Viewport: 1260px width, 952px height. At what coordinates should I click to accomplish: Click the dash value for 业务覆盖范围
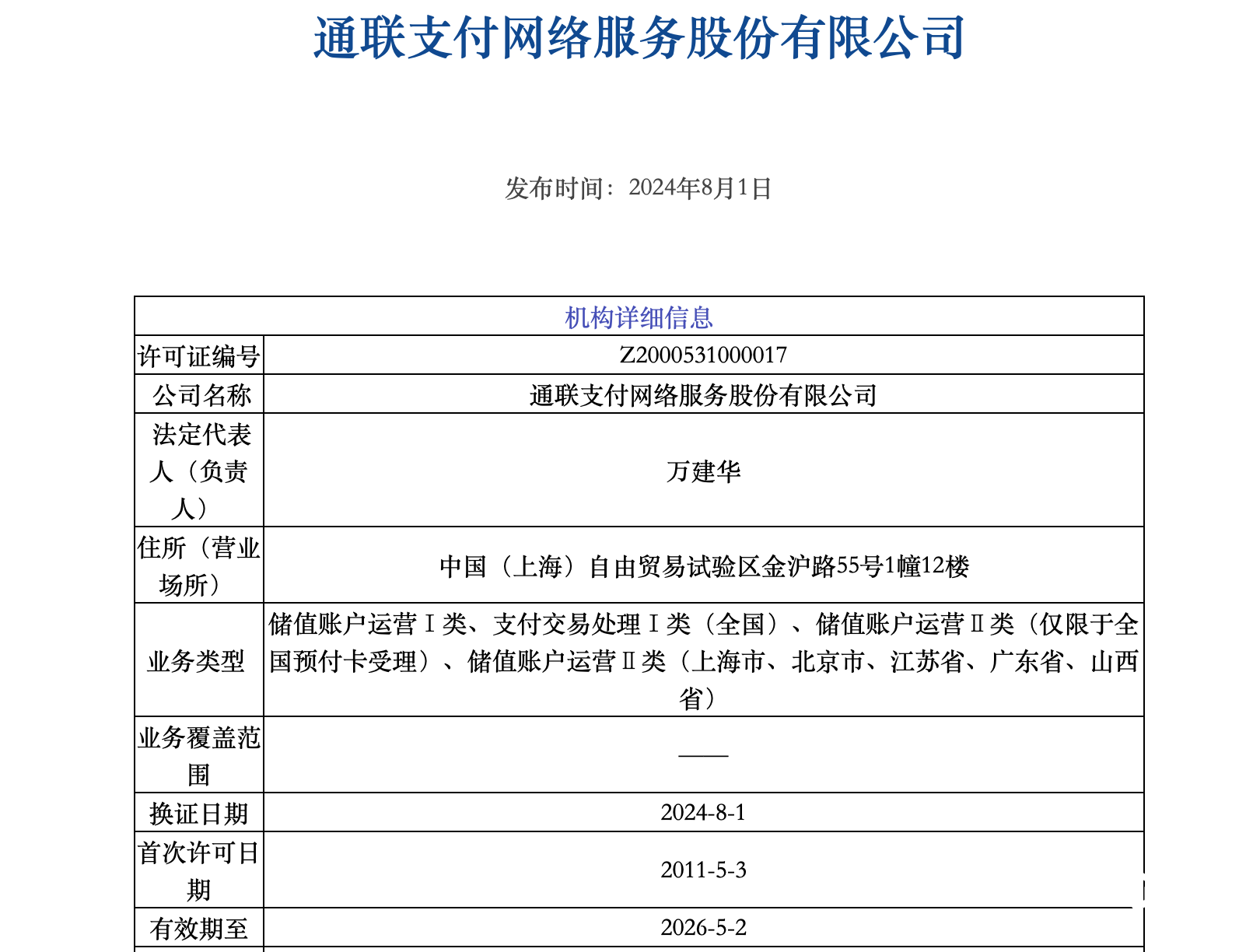pyautogui.click(x=703, y=755)
